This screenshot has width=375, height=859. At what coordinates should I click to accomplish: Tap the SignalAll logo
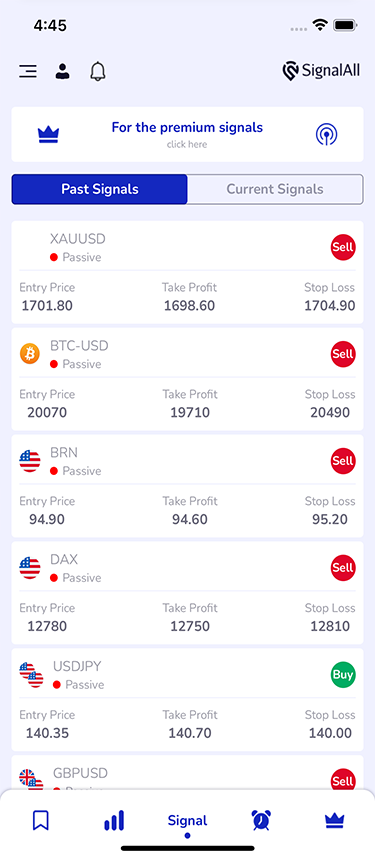click(x=321, y=71)
